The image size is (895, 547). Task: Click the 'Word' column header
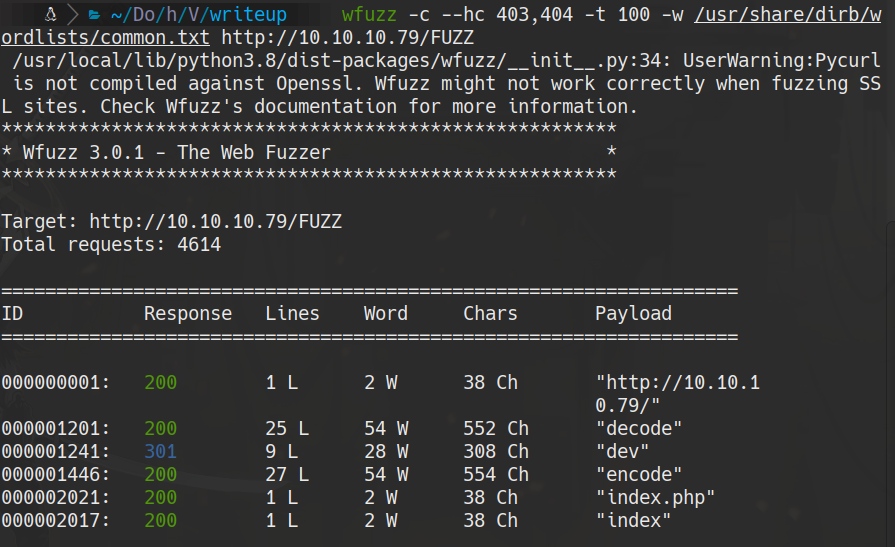(386, 313)
